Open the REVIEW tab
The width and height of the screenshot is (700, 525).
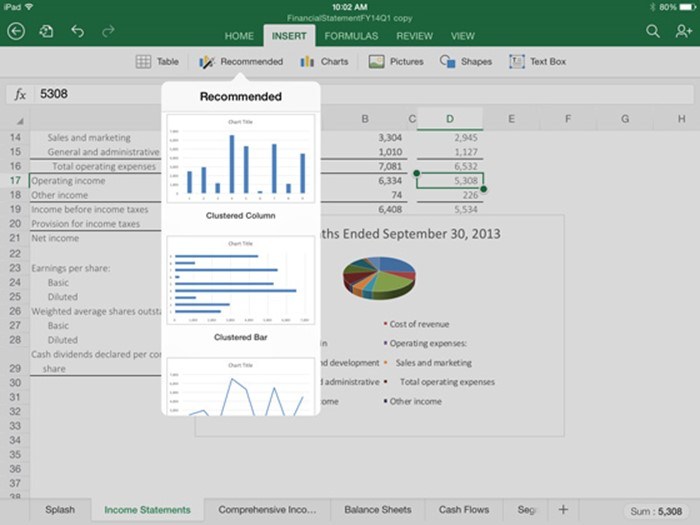coord(414,36)
